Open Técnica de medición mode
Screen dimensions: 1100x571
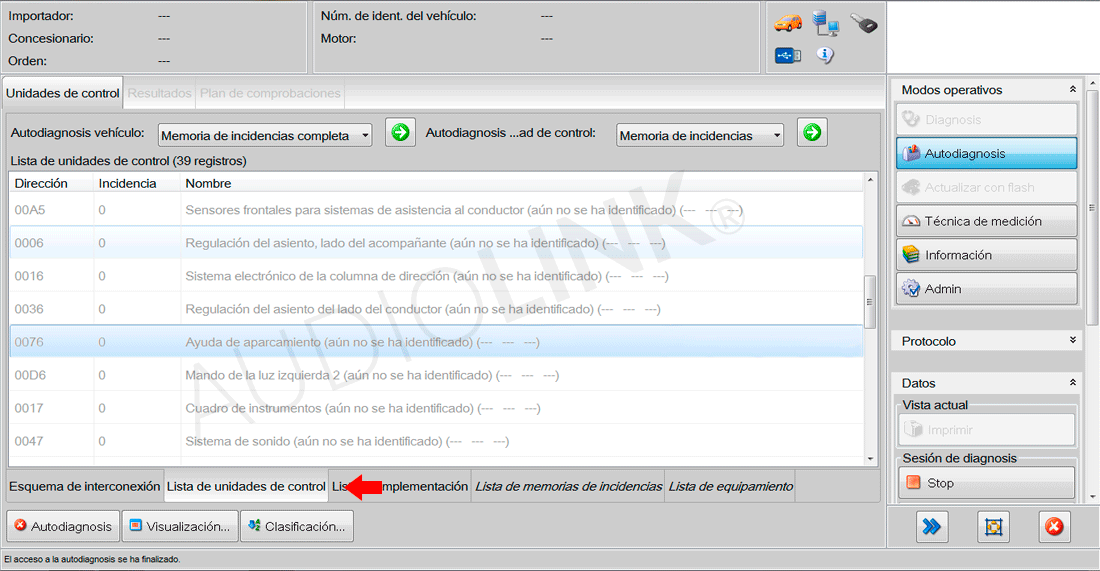pos(986,221)
